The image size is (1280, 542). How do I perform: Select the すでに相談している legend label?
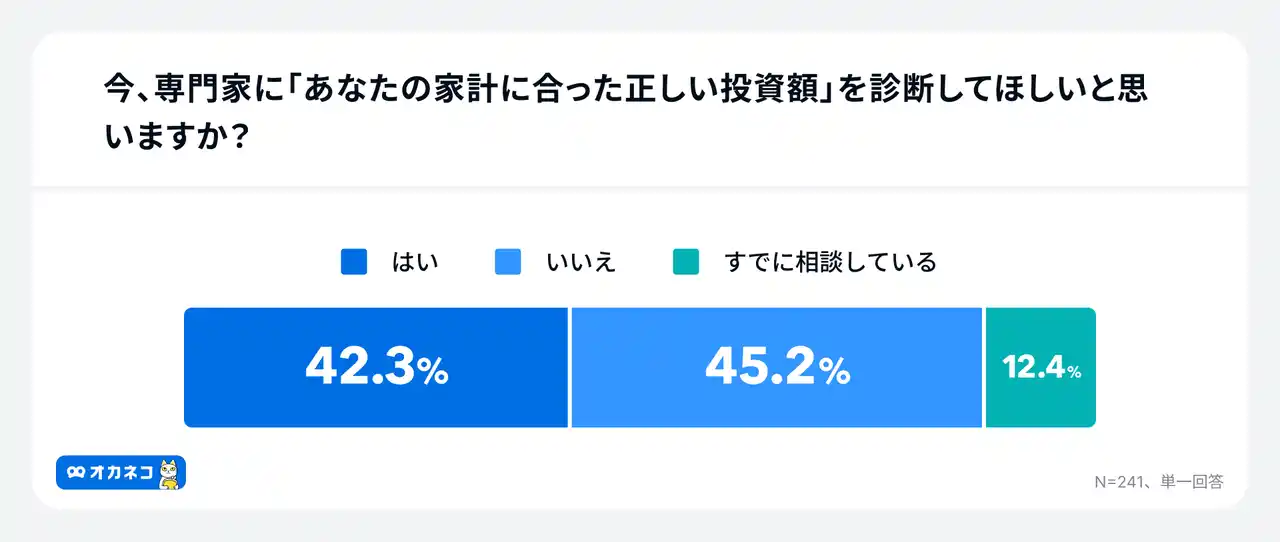pos(830,262)
